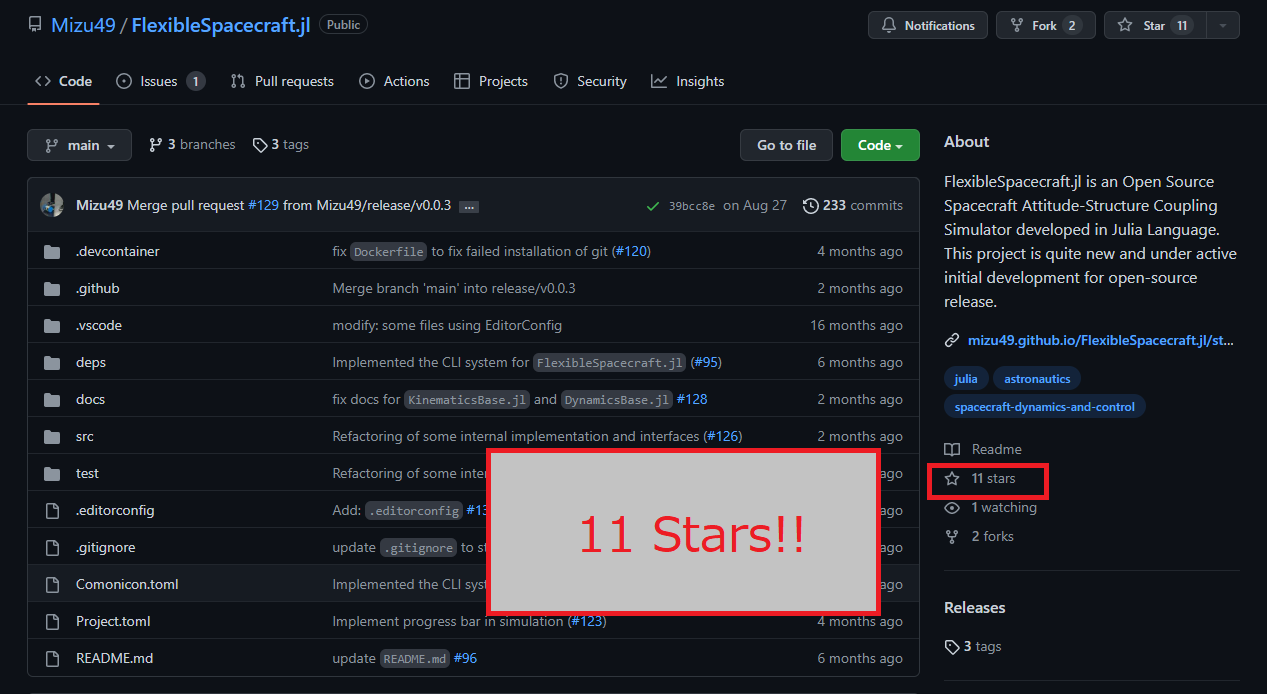Open the .gitignore file
Image resolution: width=1267 pixels, height=694 pixels.
click(x=105, y=547)
